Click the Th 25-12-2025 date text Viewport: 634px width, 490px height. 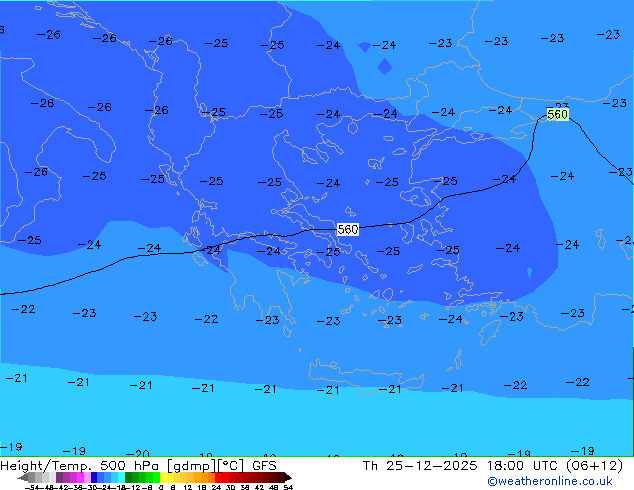pyautogui.click(x=420, y=466)
